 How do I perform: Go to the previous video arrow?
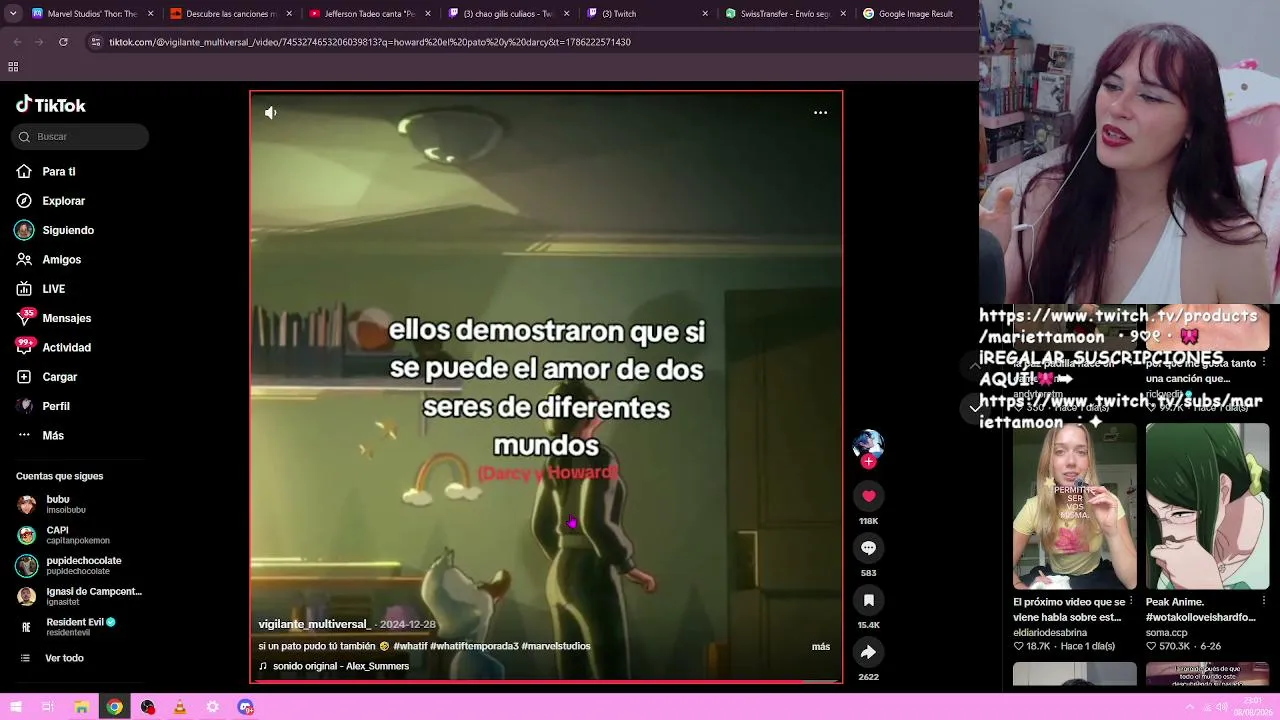pyautogui.click(x=975, y=367)
